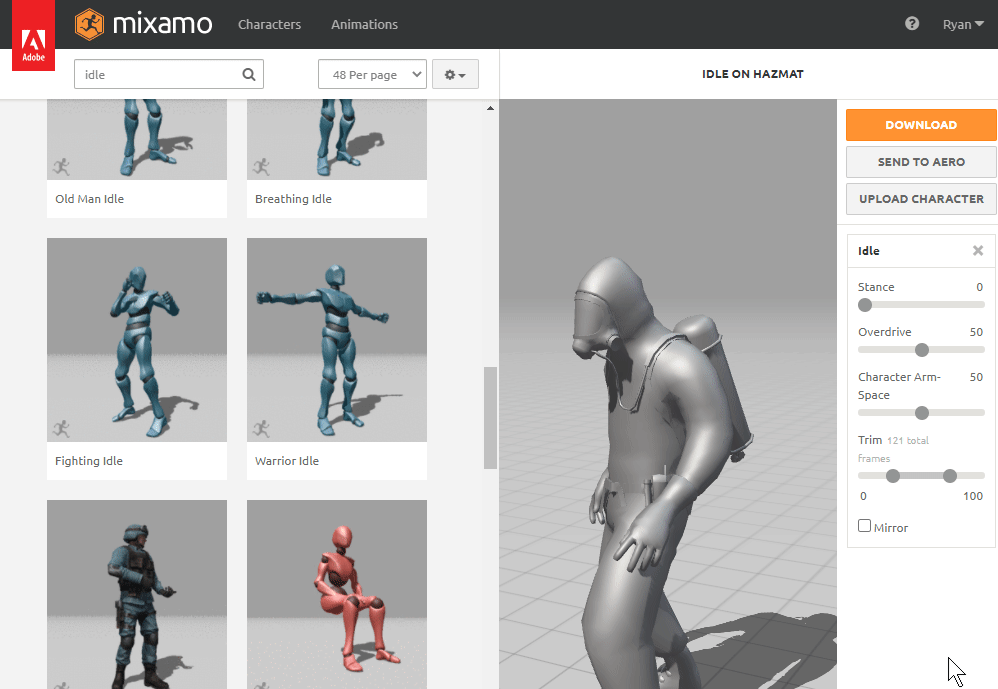Close the Idle settings panel
The image size is (998, 689).
pos(978,251)
